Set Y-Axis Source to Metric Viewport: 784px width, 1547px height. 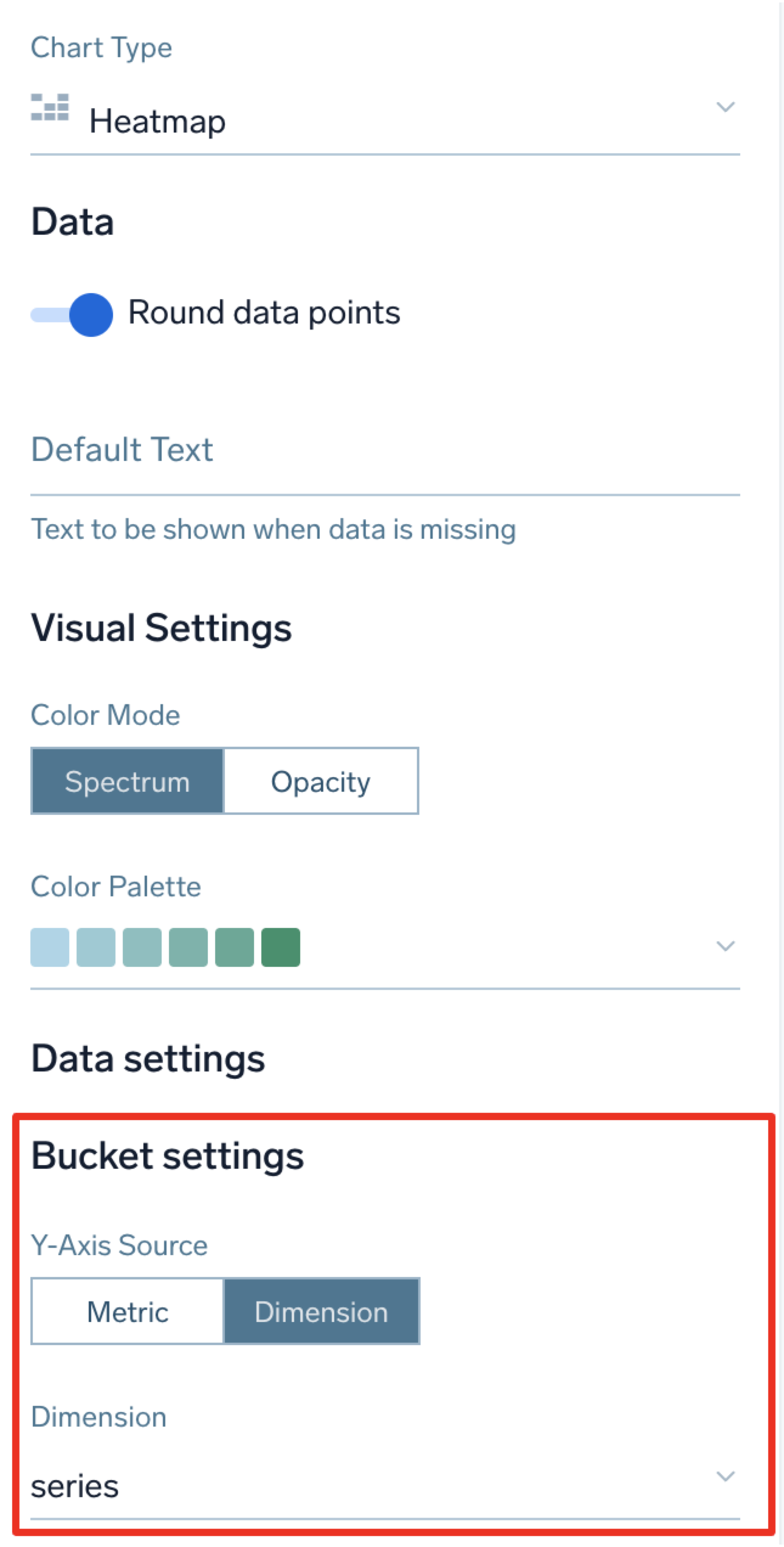coord(128,1312)
